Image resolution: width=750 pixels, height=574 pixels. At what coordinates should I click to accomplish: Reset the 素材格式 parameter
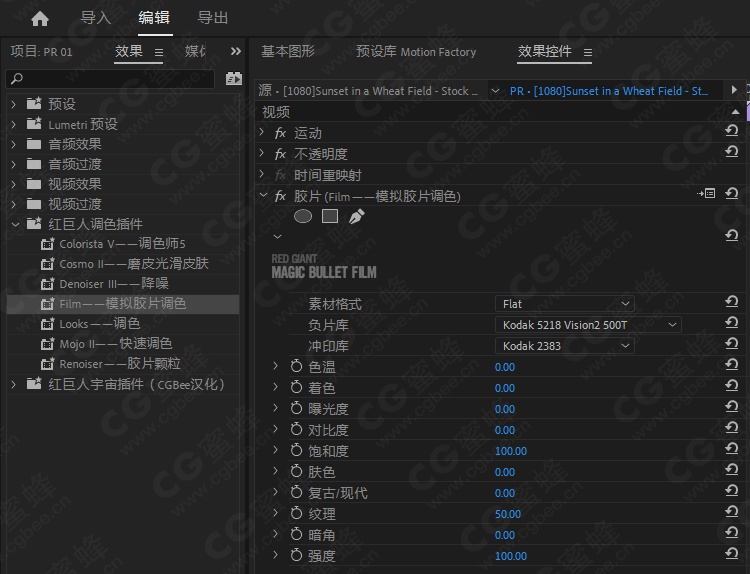(731, 301)
